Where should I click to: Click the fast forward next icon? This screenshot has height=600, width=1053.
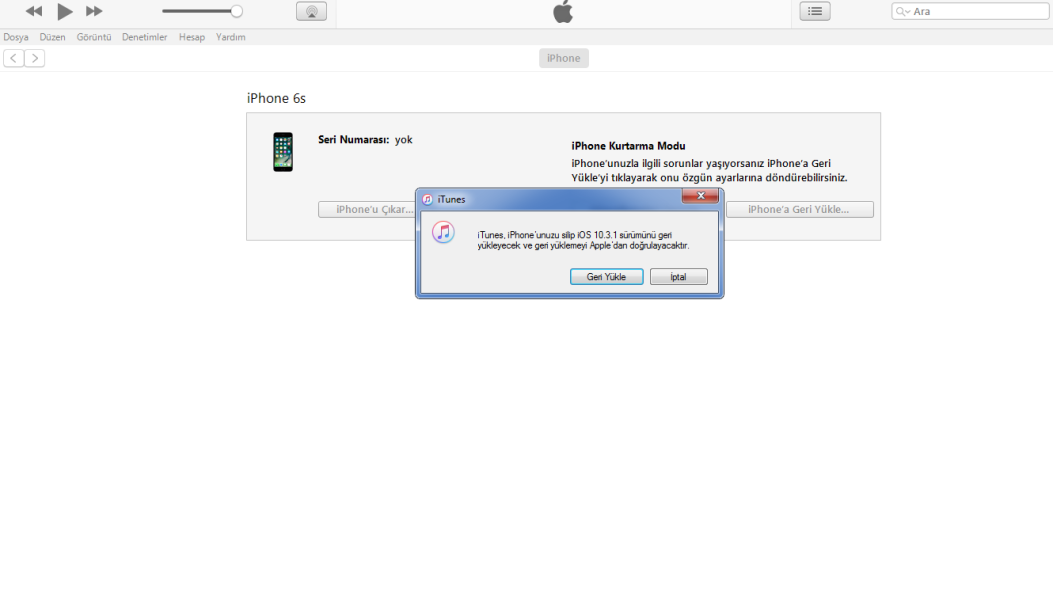pos(94,11)
